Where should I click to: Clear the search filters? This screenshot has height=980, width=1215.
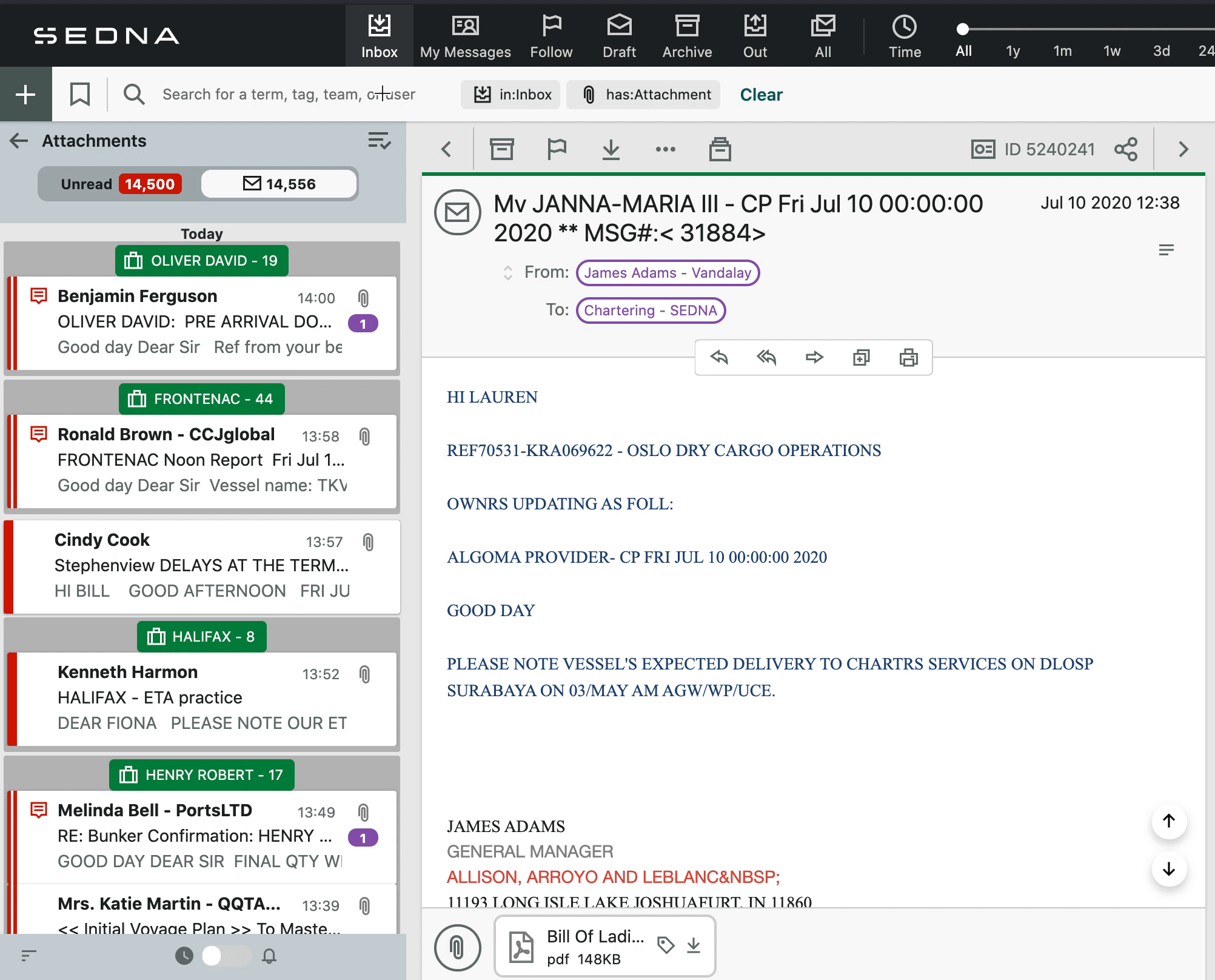tap(761, 95)
